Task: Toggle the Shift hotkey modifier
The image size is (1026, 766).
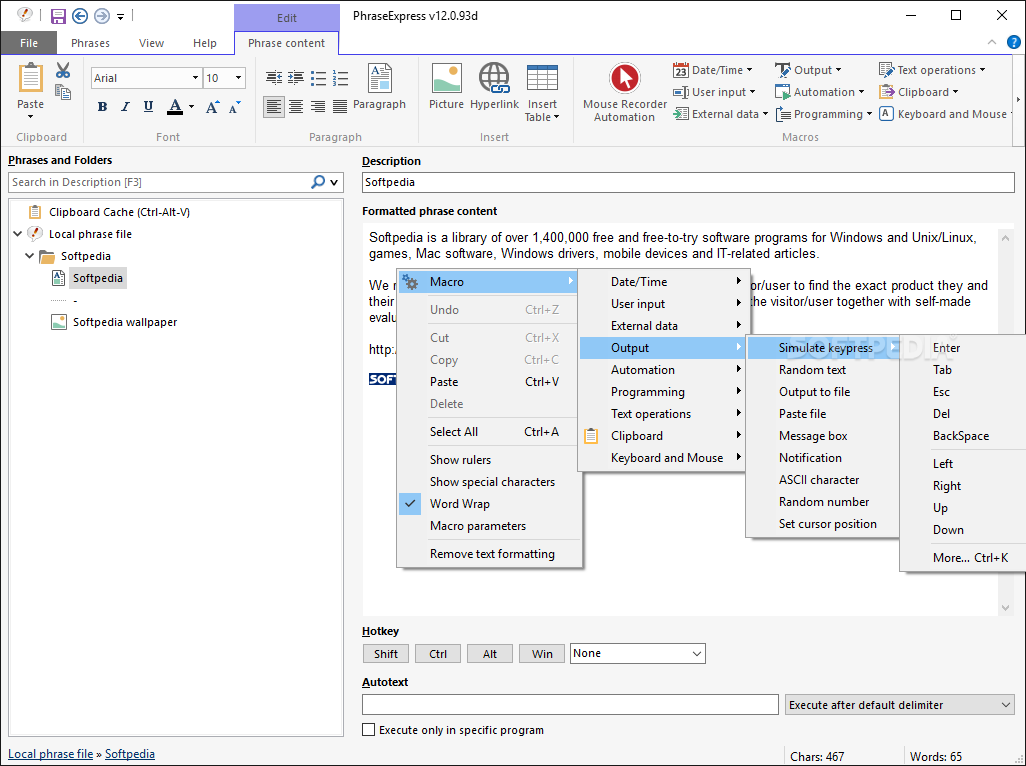Action: pyautogui.click(x=385, y=653)
